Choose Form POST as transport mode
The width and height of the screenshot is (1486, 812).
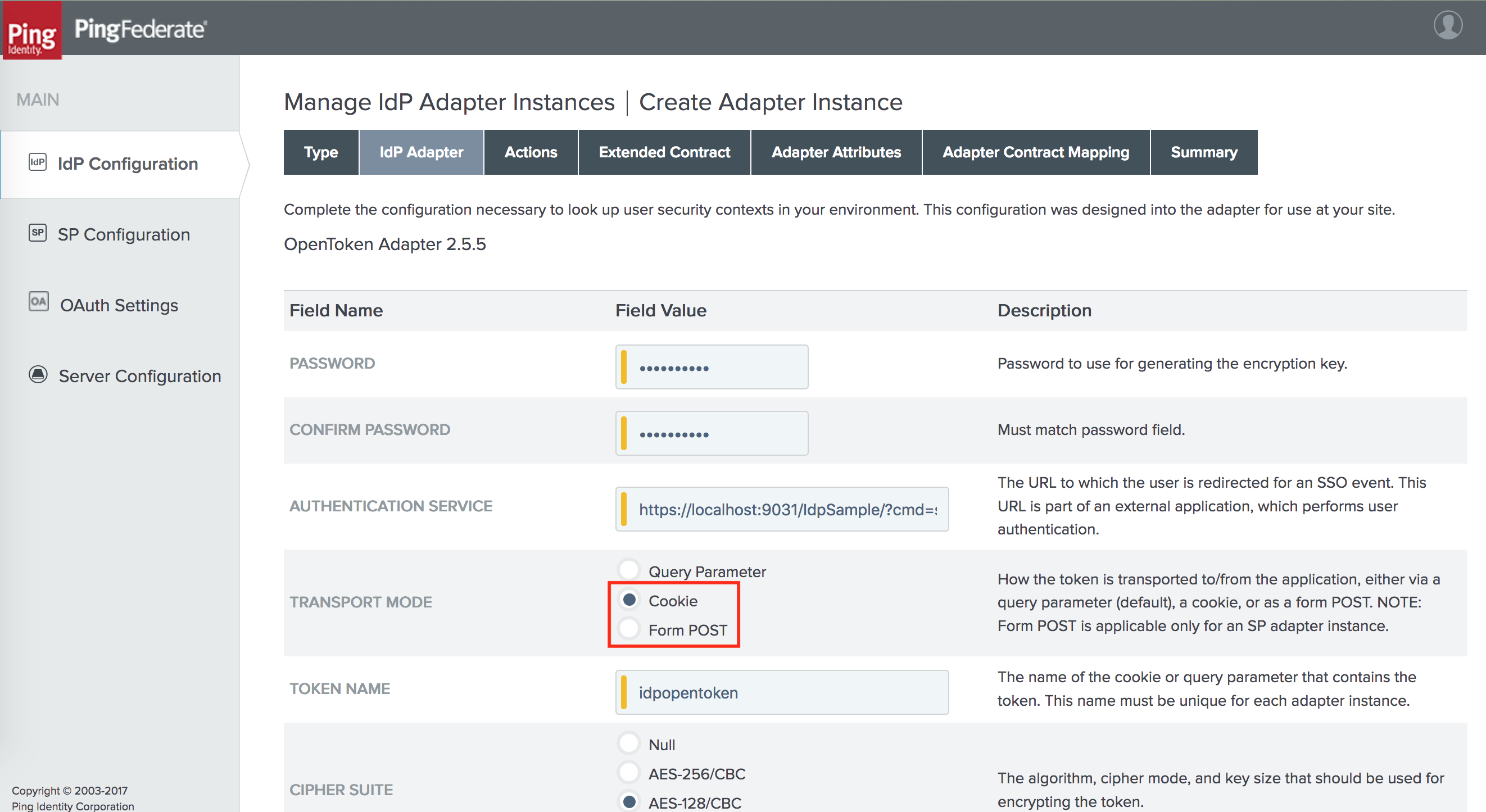click(x=629, y=629)
